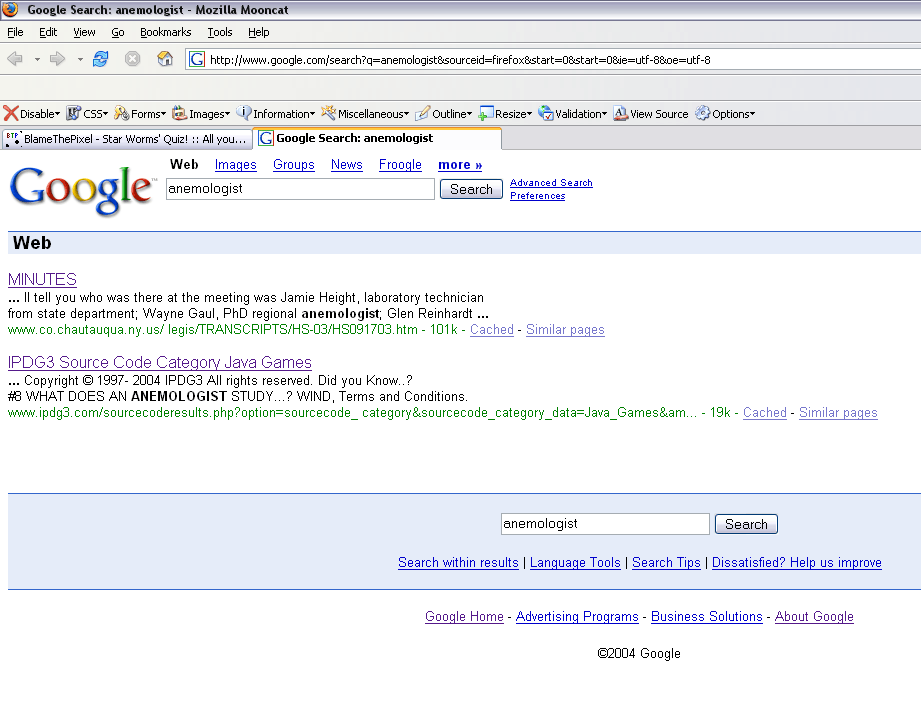
Task: Open the Resize developer toolbar menu
Action: (x=505, y=113)
